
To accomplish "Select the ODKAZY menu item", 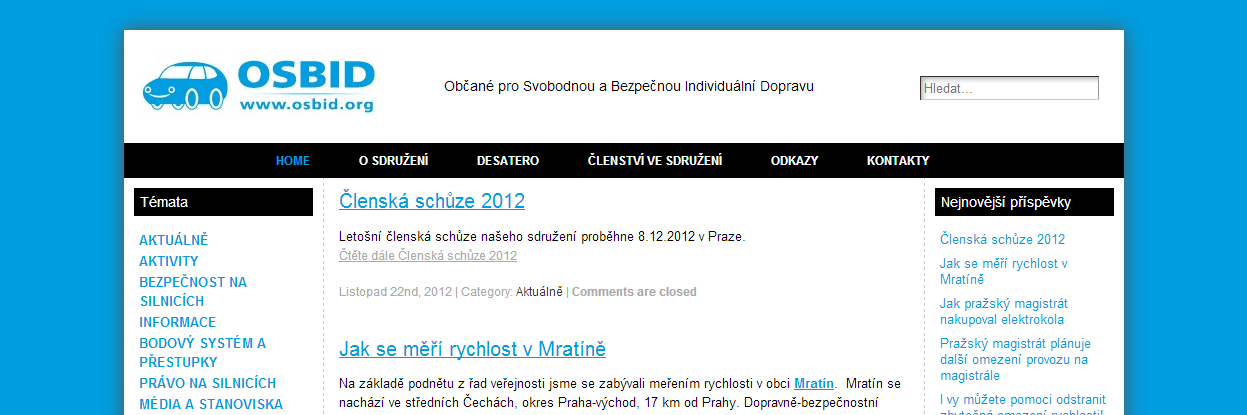I will click(x=794, y=161).
